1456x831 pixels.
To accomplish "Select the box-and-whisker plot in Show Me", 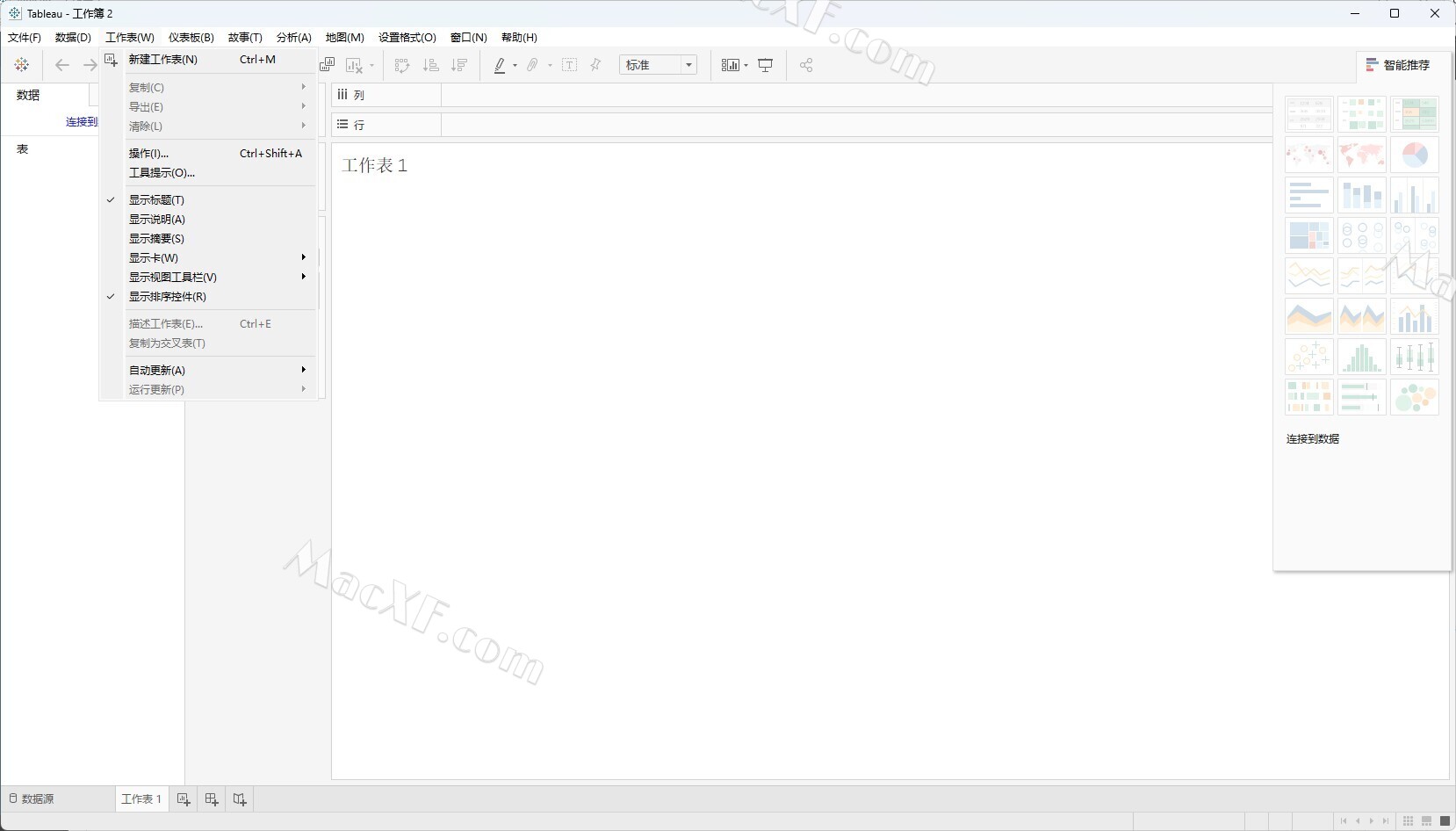I will (x=1414, y=357).
